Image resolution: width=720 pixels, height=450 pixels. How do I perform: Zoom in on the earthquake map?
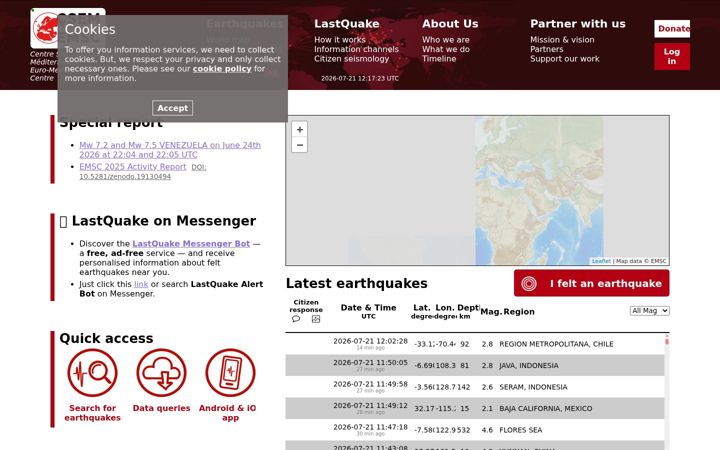click(299, 129)
